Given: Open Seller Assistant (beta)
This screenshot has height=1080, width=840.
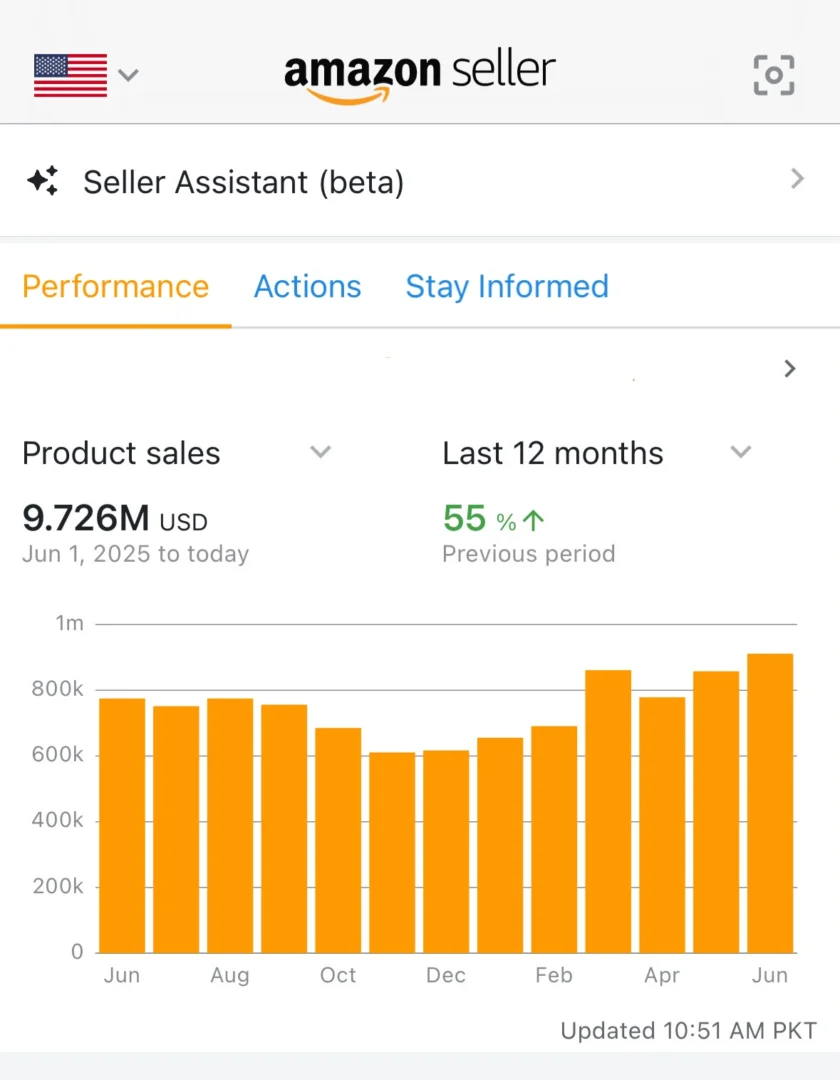Looking at the screenshot, I should pyautogui.click(x=420, y=181).
